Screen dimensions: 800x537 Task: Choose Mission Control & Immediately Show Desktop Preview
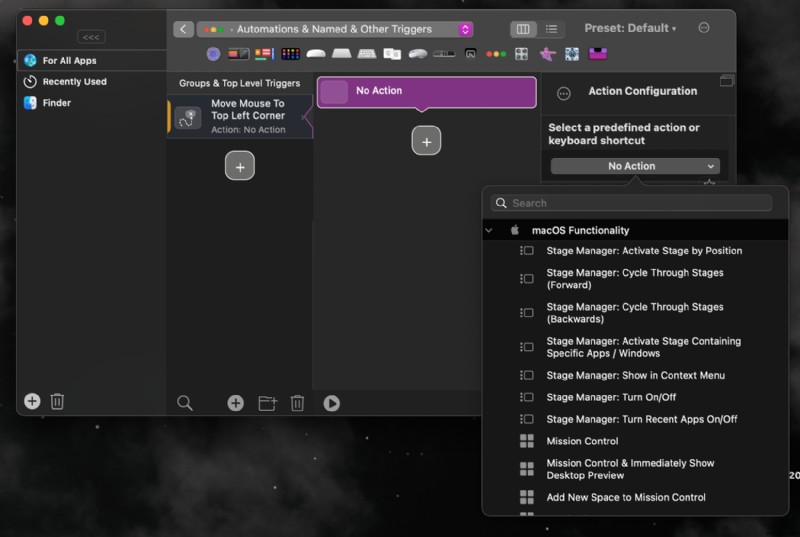coord(635,469)
